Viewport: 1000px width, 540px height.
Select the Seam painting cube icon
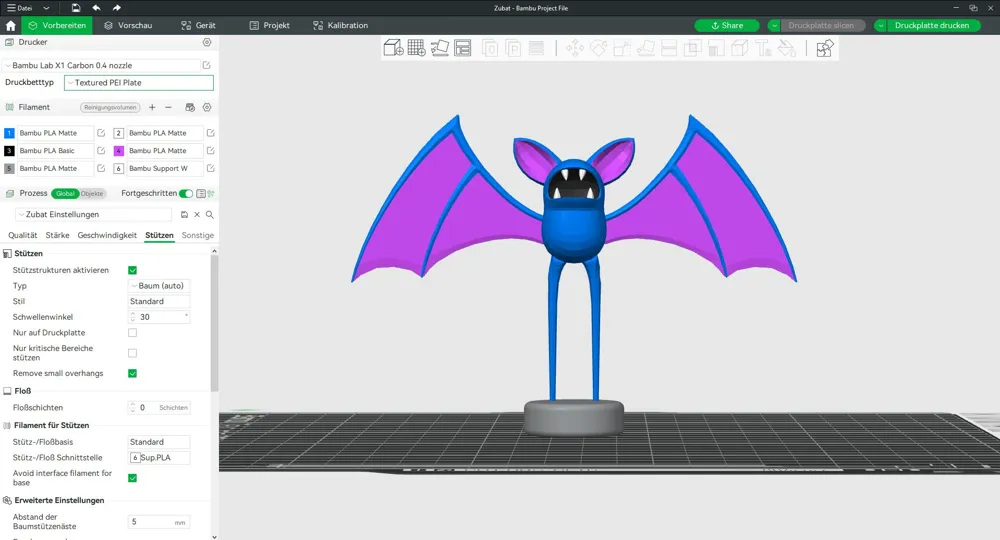[740, 48]
